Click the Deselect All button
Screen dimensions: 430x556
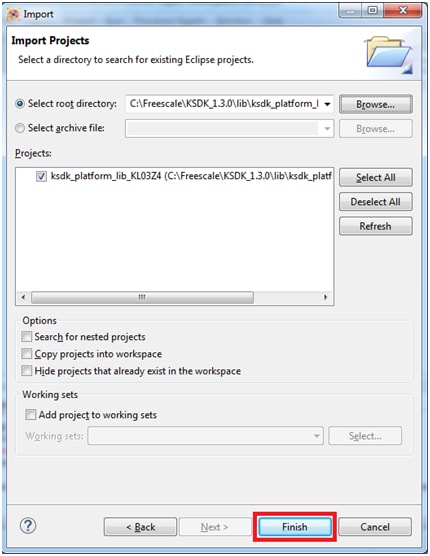(375, 202)
